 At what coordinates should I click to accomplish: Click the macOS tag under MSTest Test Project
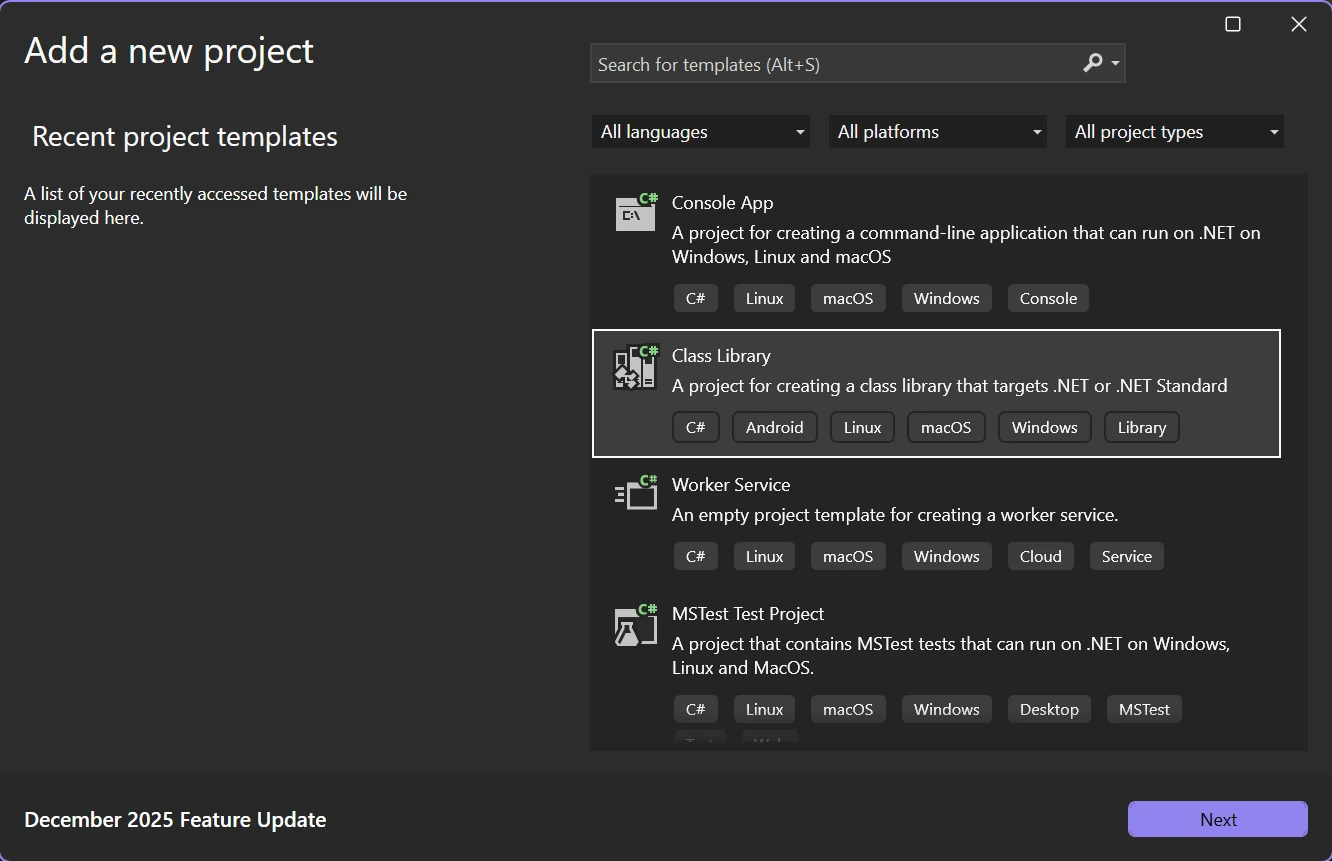[848, 709]
